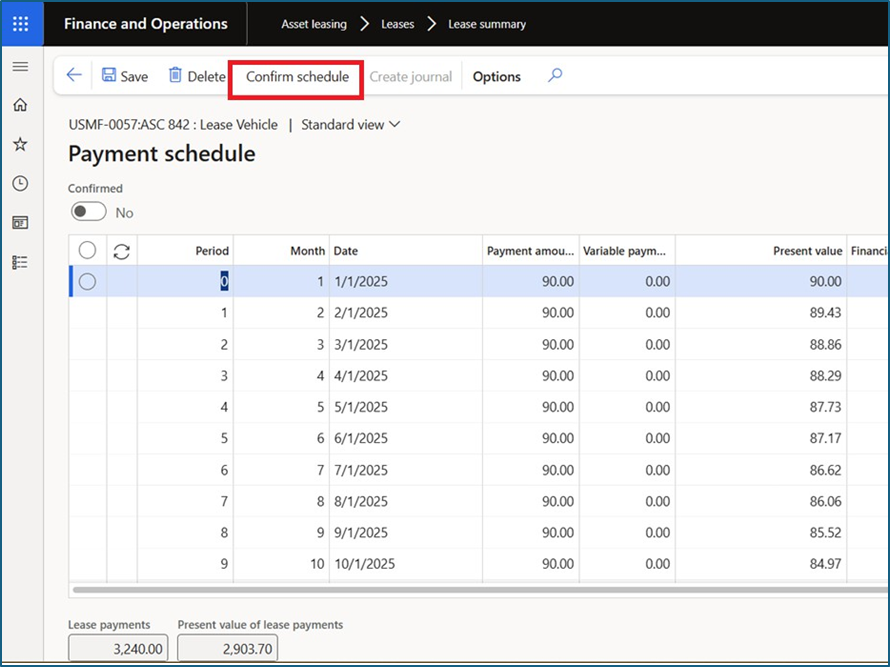Image resolution: width=890 pixels, height=667 pixels.
Task: Click the back arrow in toolbar
Action: click(x=74, y=76)
